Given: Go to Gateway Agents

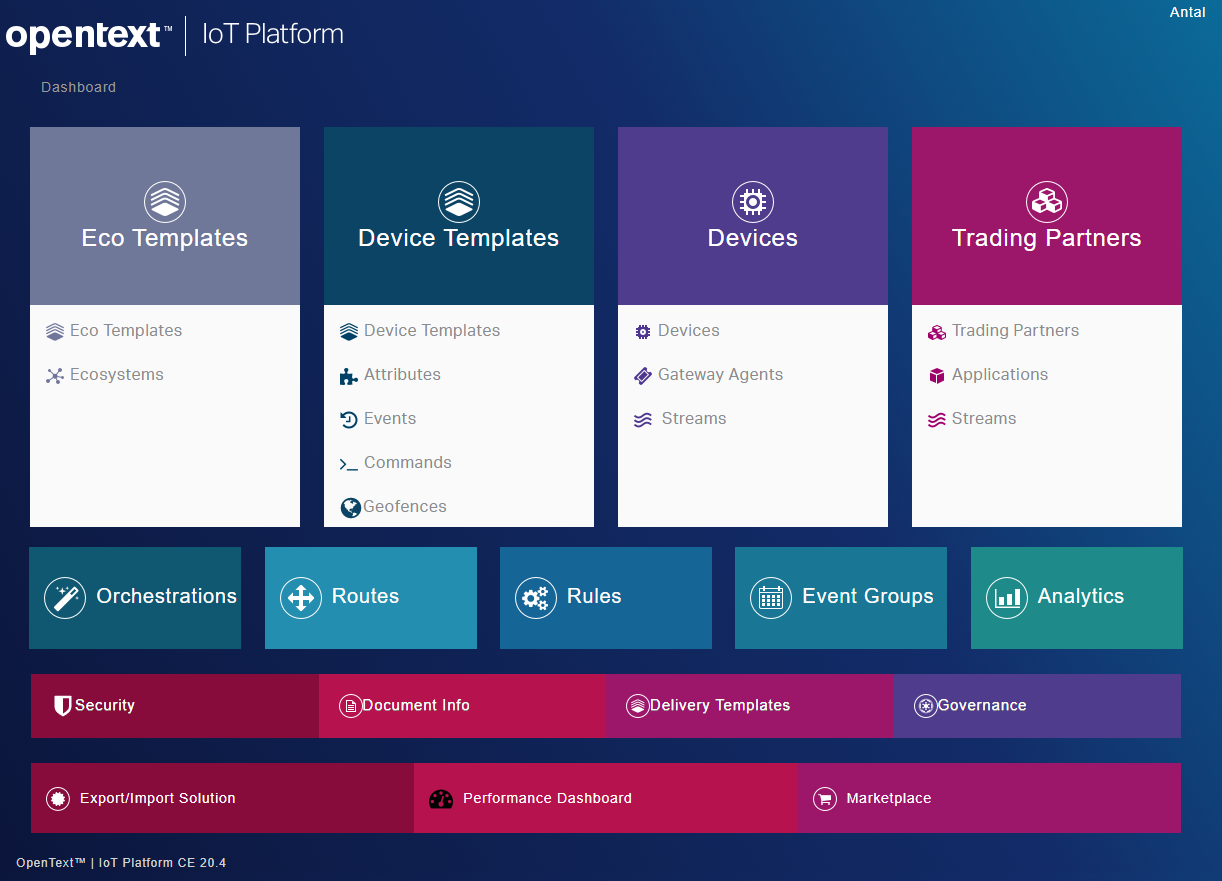Looking at the screenshot, I should 720,375.
